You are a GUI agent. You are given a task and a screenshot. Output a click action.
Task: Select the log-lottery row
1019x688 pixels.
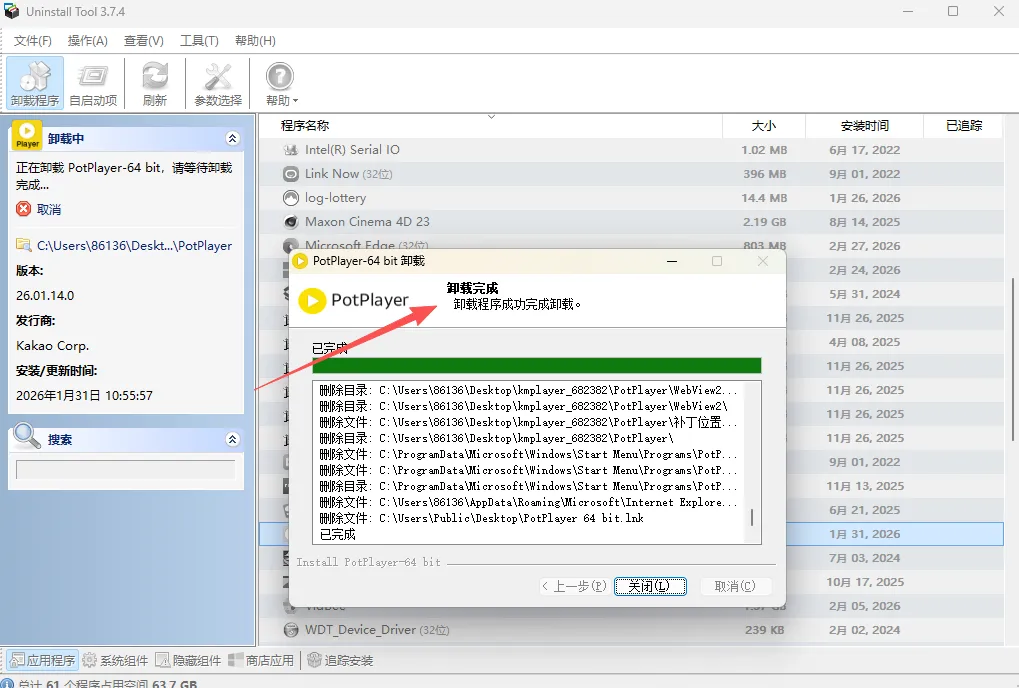pos(631,198)
